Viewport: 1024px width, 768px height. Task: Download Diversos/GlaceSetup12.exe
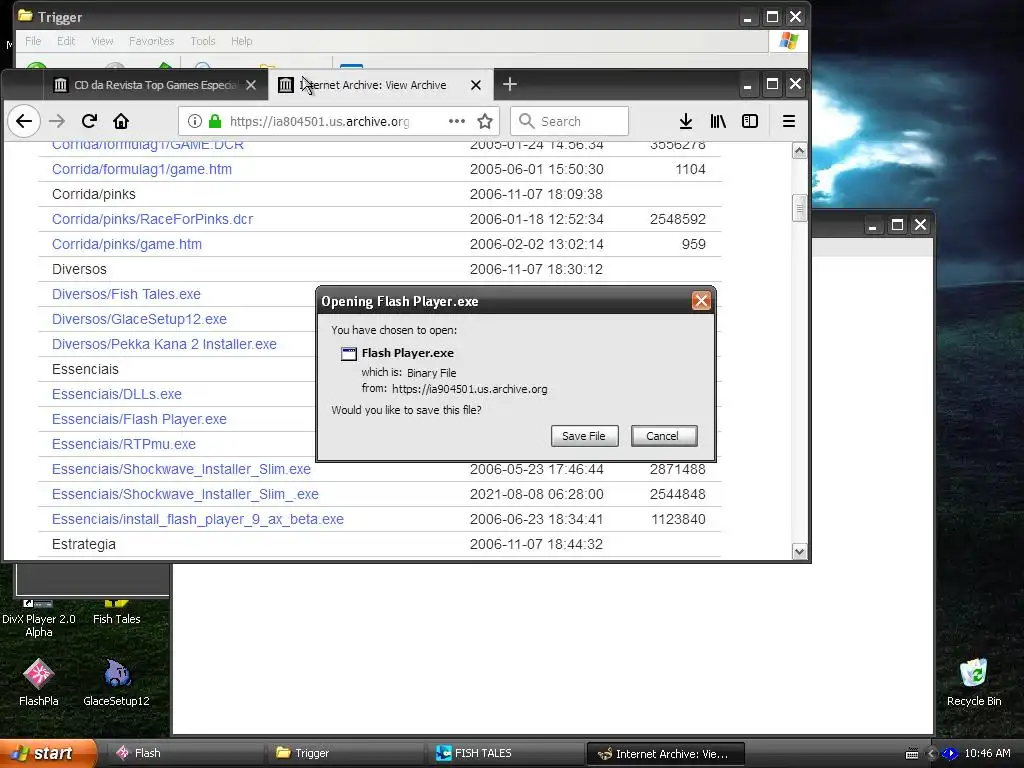(x=139, y=319)
